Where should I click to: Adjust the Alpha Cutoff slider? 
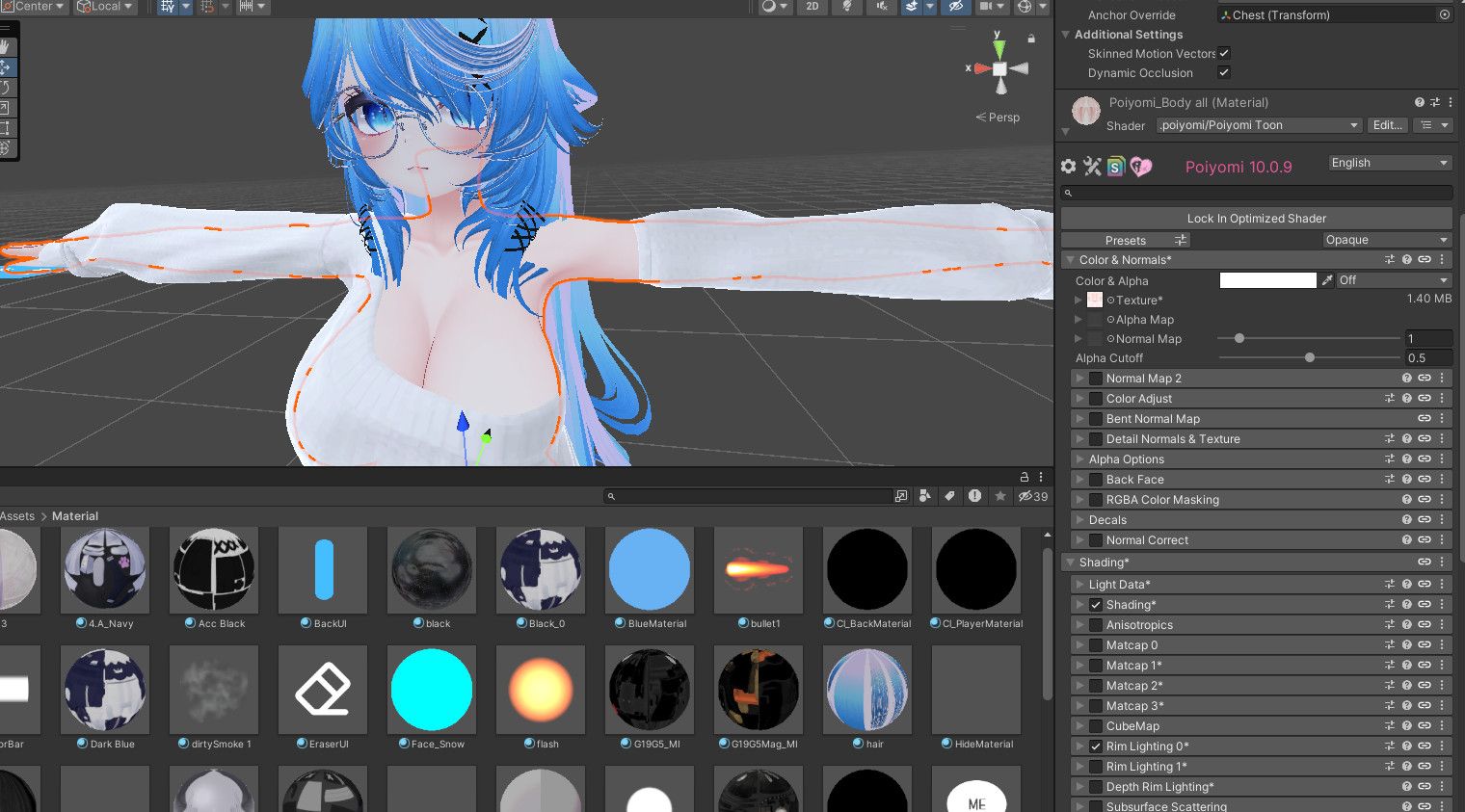1309,358
